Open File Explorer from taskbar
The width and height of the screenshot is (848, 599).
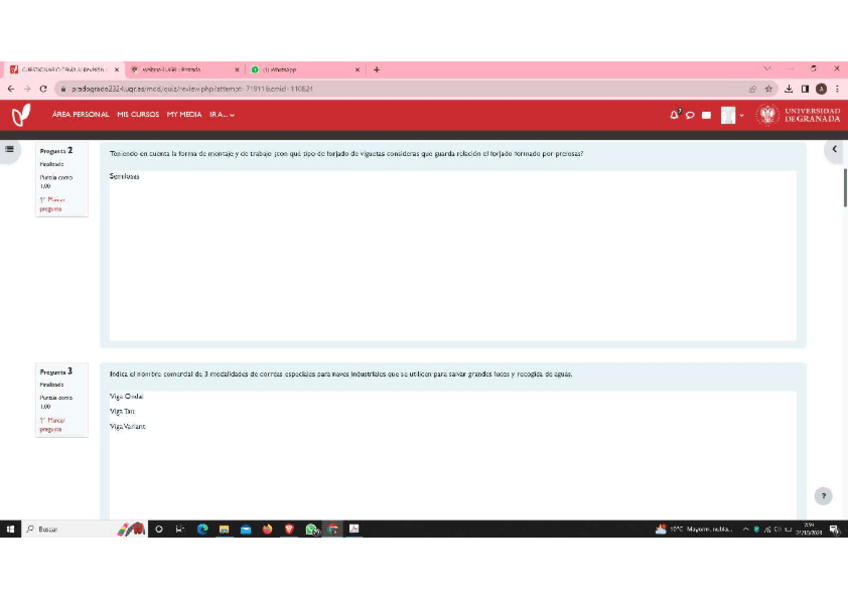tap(224, 529)
